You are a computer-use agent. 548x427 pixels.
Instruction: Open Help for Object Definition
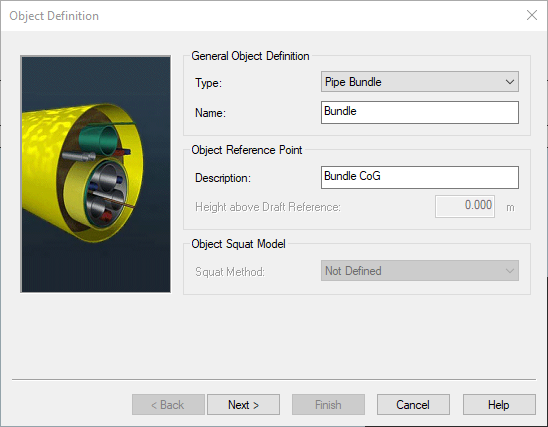[x=499, y=405]
